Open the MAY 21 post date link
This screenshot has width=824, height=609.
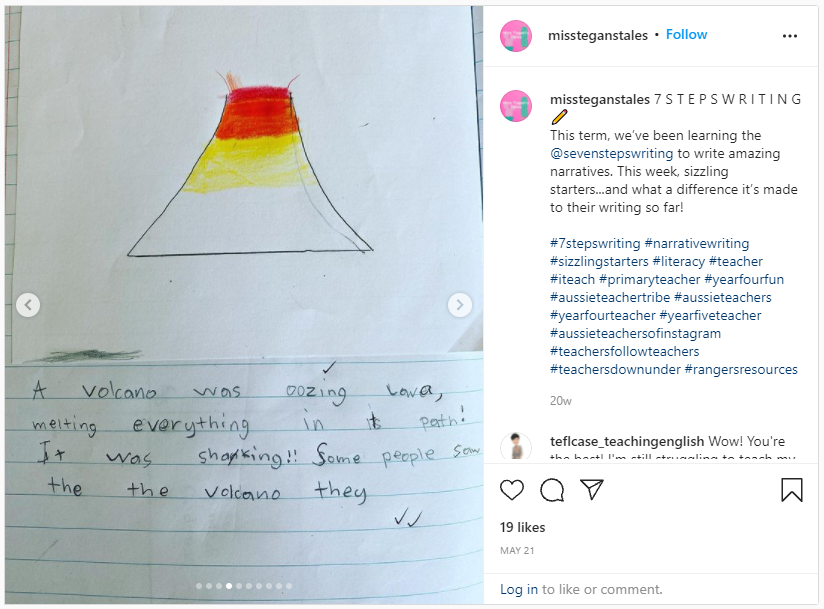(x=517, y=550)
